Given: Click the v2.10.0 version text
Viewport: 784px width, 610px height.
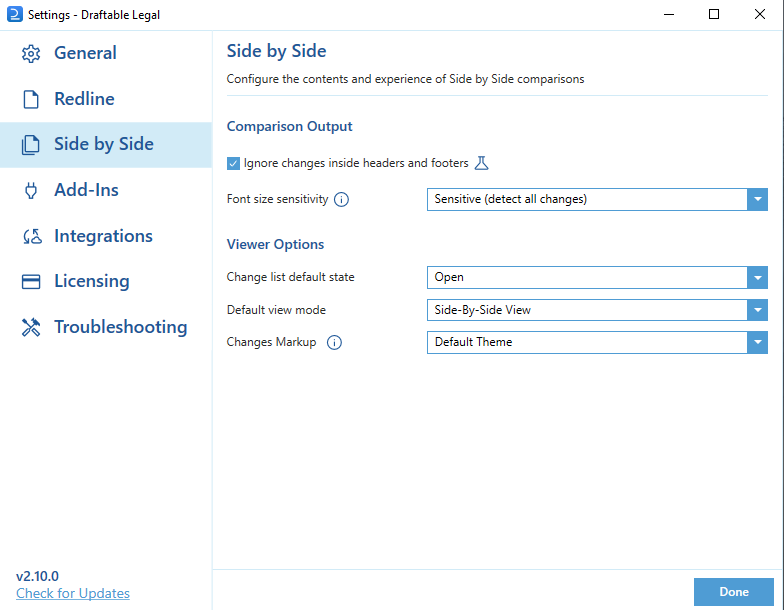Looking at the screenshot, I should pos(38,576).
